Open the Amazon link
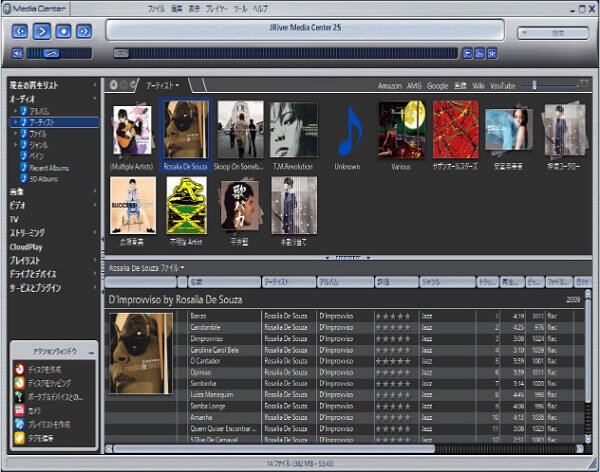The height and width of the screenshot is (472, 600). pos(390,86)
